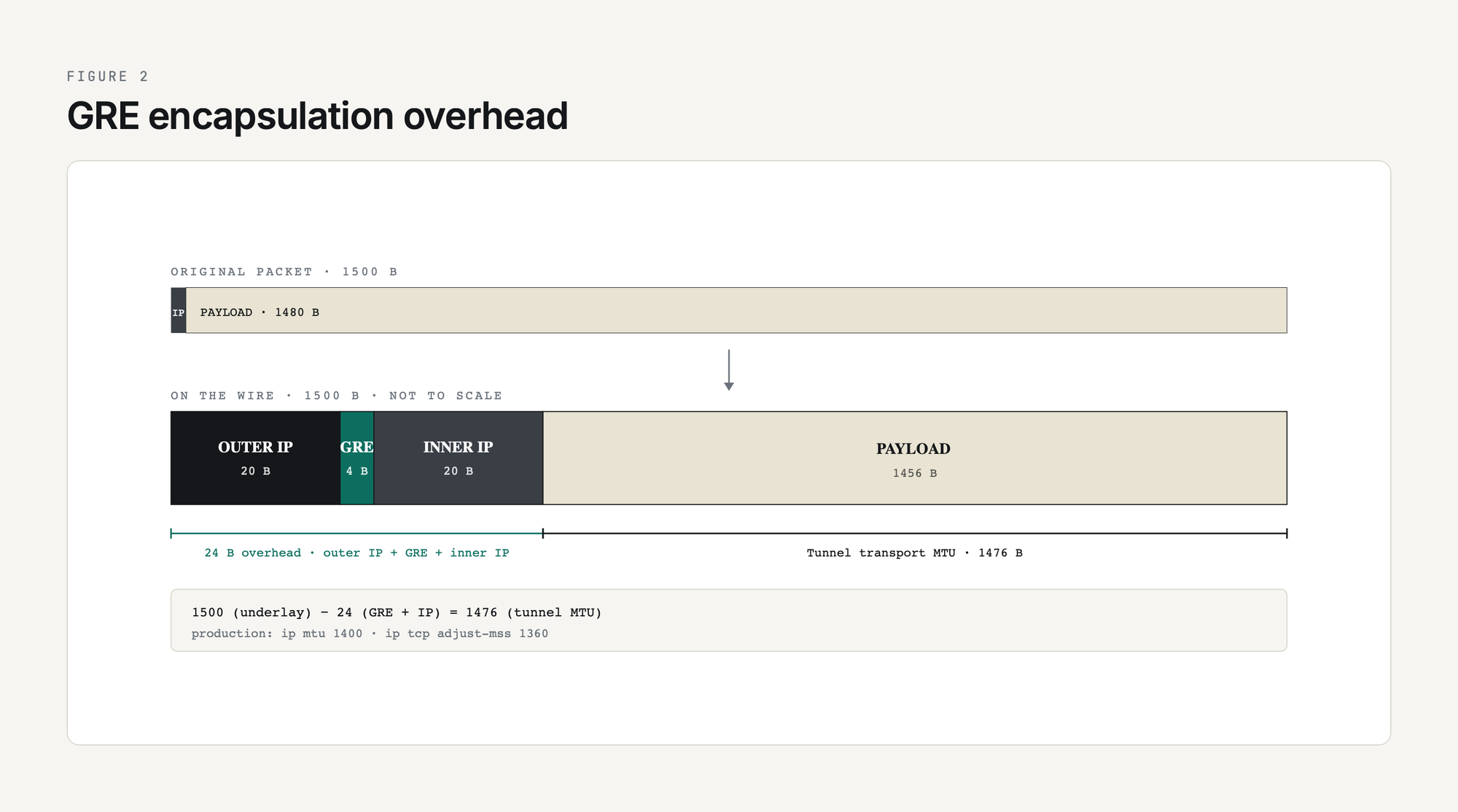Click the '24 B overhead' green annotation
Image resolution: width=1458 pixels, height=812 pixels.
click(357, 553)
